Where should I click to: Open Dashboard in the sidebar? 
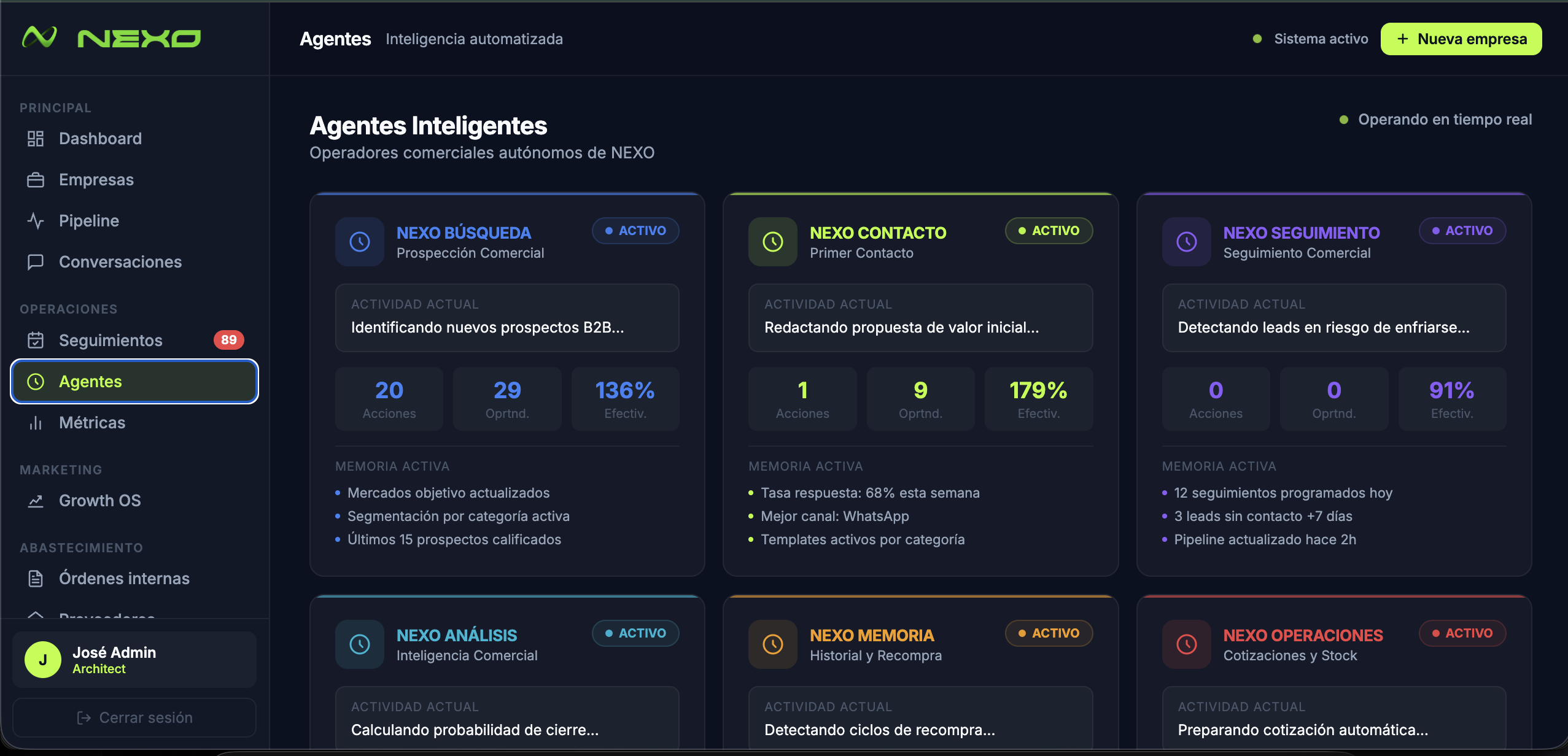tap(134, 139)
